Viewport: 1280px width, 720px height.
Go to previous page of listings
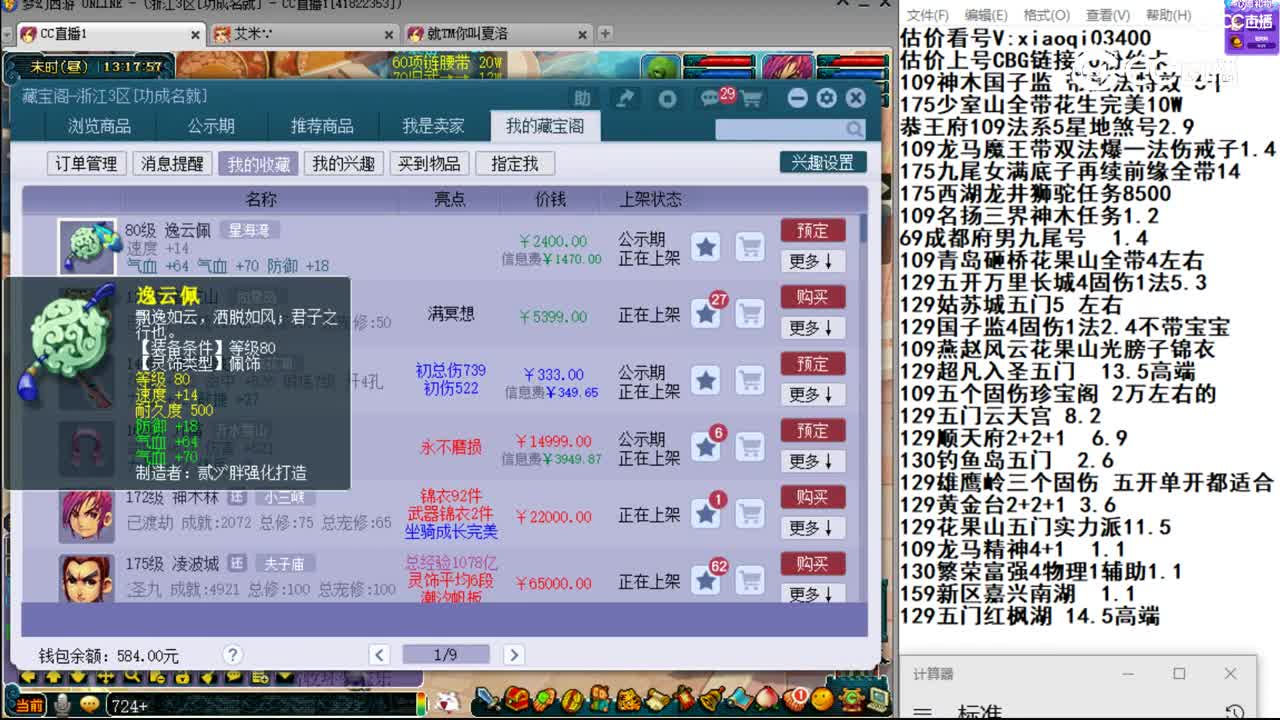pyautogui.click(x=379, y=655)
